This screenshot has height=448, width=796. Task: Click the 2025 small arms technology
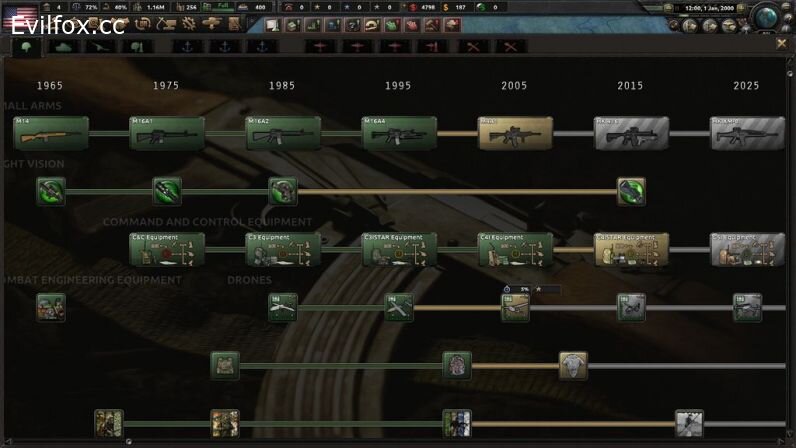coord(747,133)
